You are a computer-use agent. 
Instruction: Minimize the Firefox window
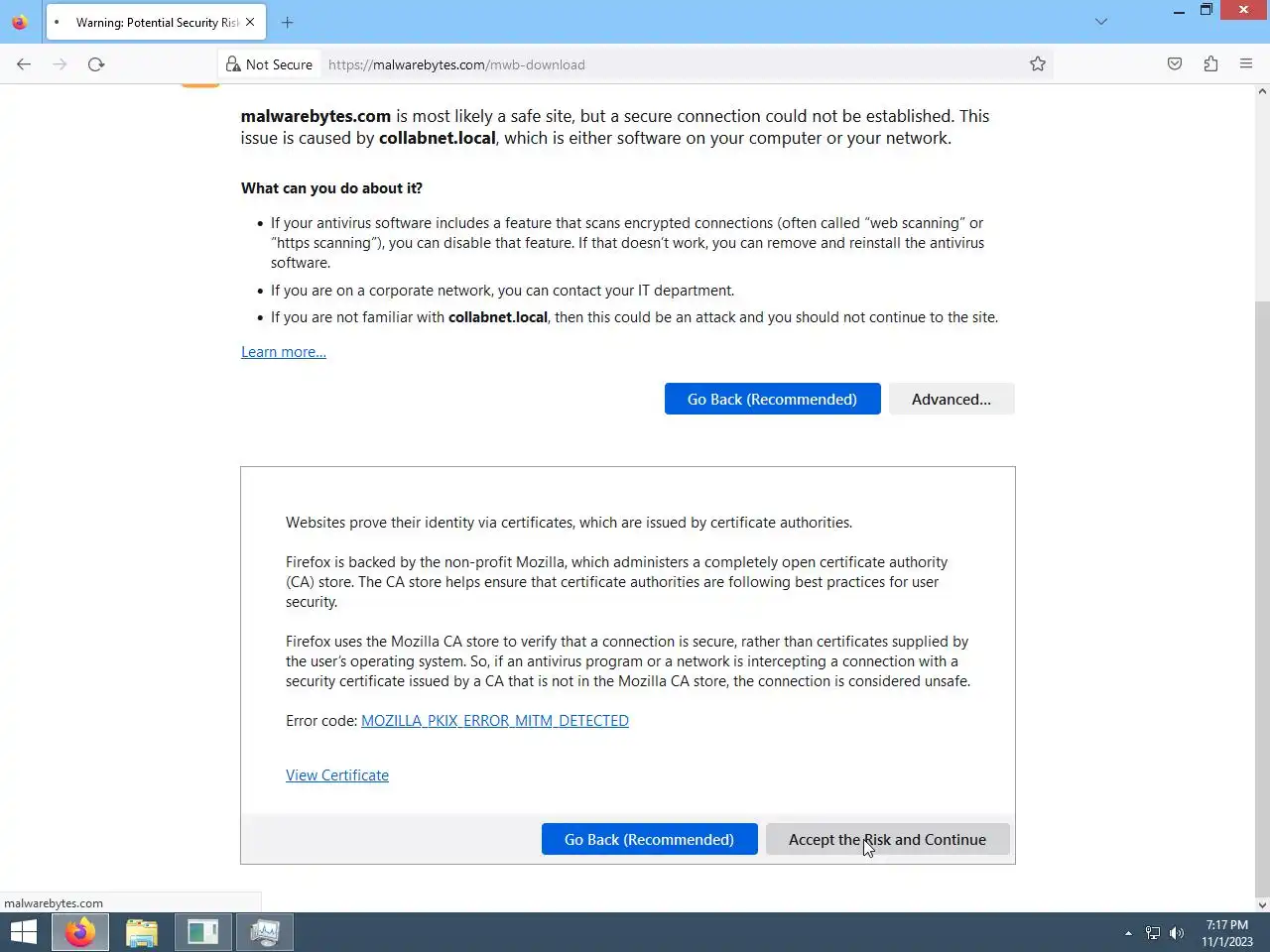pyautogui.click(x=1179, y=11)
